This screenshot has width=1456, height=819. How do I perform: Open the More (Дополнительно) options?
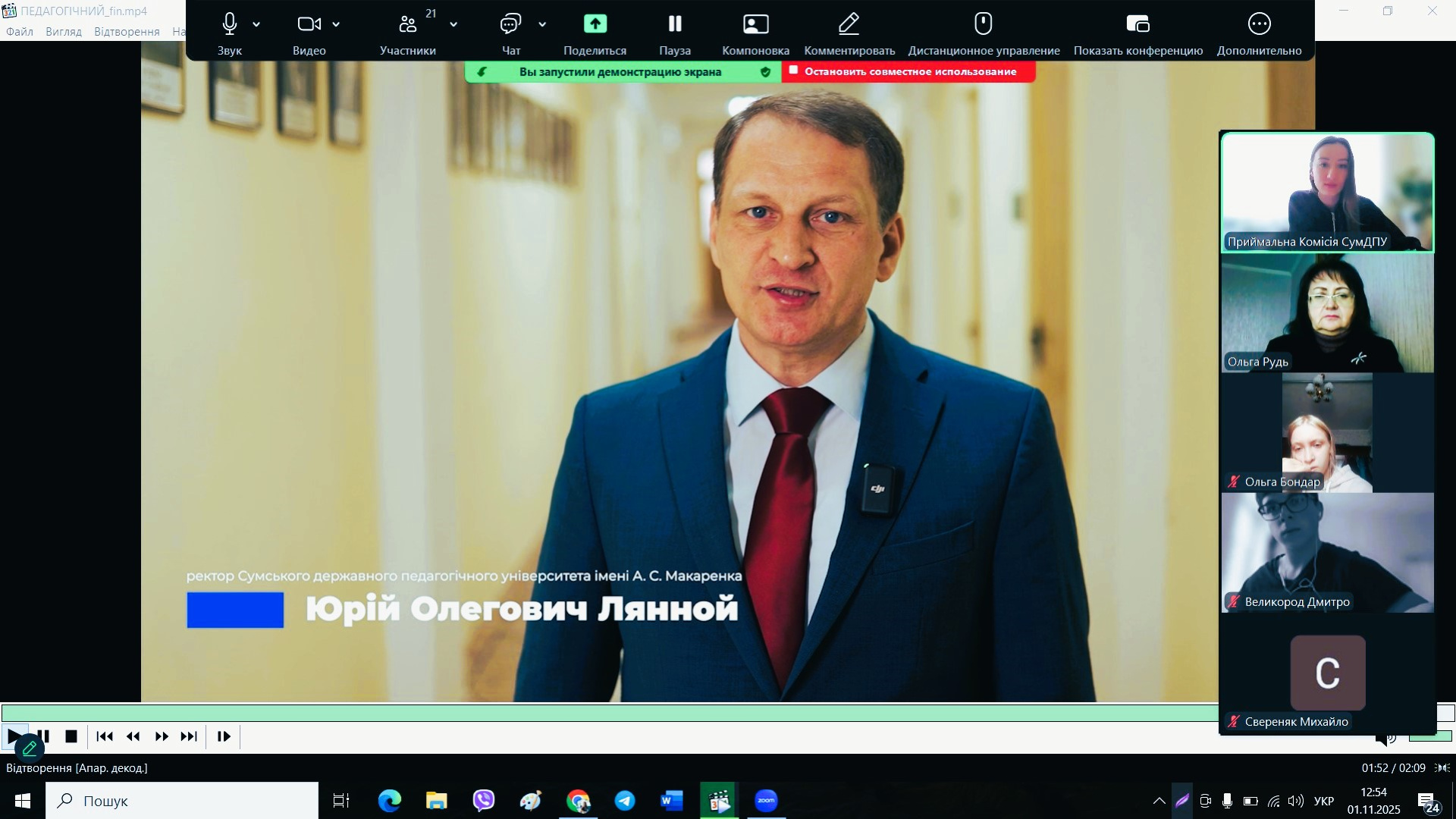(x=1259, y=24)
